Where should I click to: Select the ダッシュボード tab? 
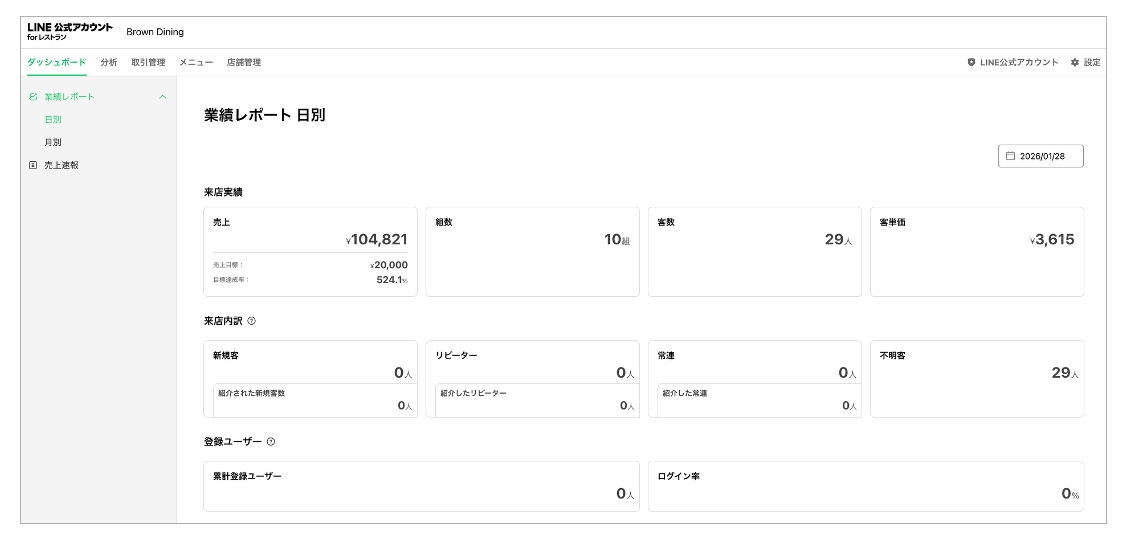tap(56, 62)
